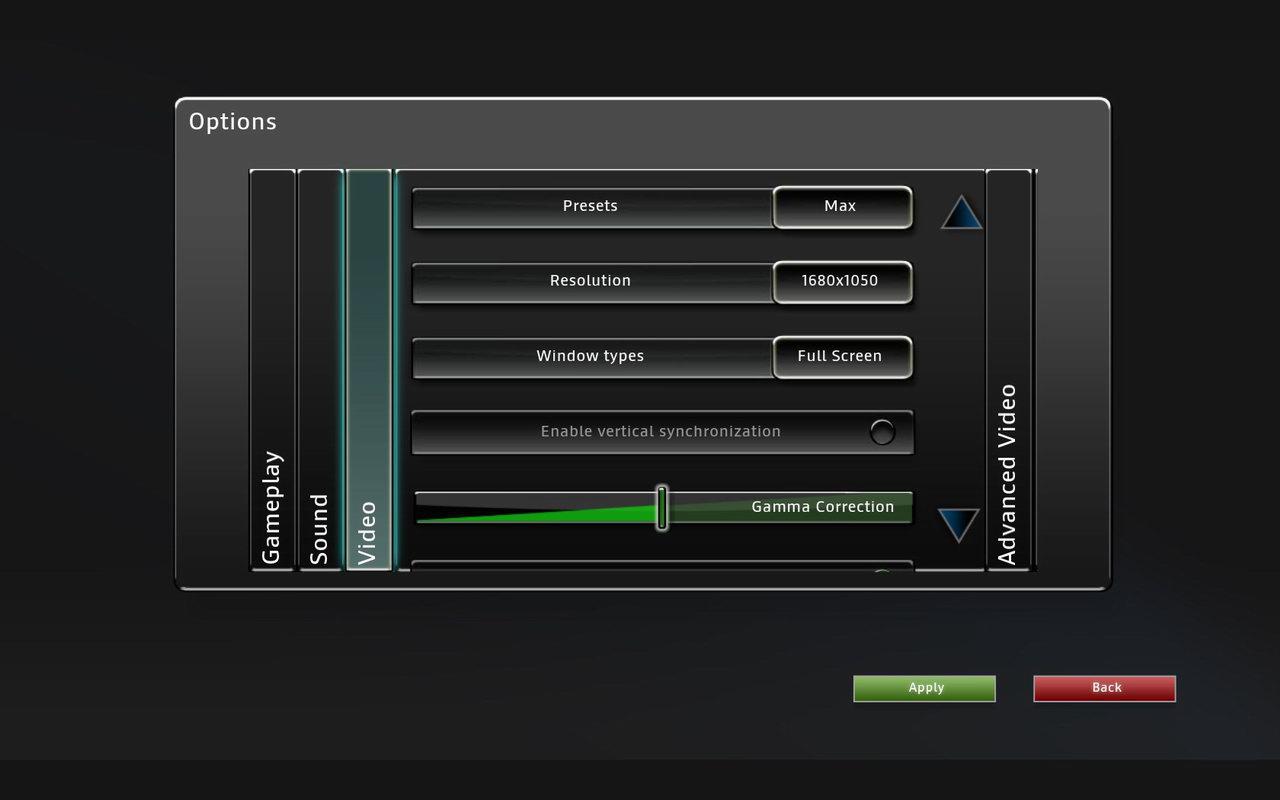Open the Advanced Video tab

(x=1008, y=370)
